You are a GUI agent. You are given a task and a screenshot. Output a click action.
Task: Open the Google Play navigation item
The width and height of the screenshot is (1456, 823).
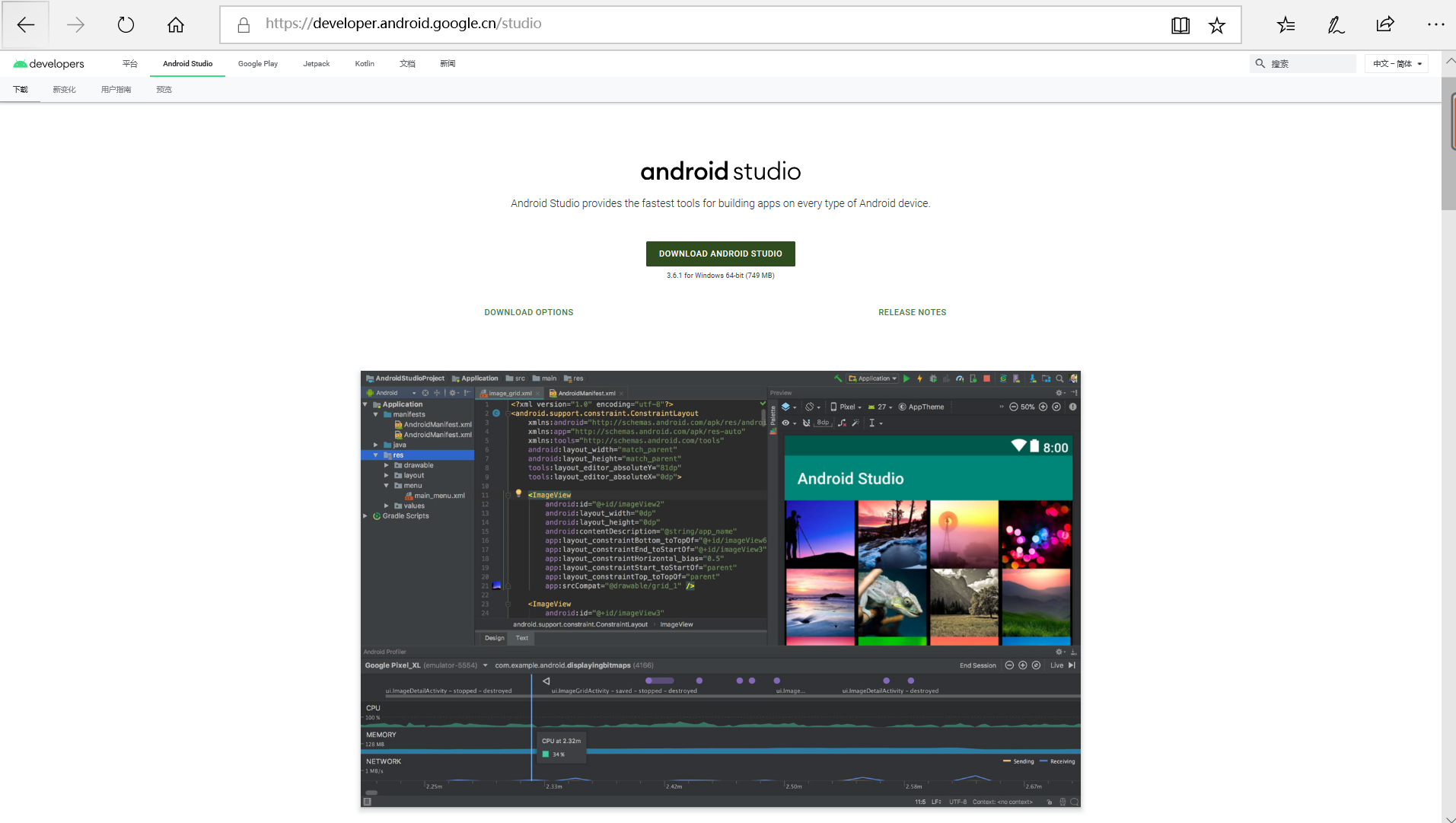(x=257, y=64)
